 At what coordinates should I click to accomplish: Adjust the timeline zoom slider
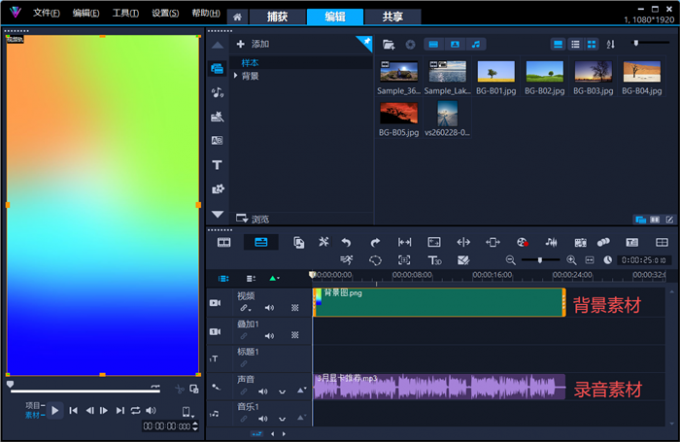tap(540, 260)
